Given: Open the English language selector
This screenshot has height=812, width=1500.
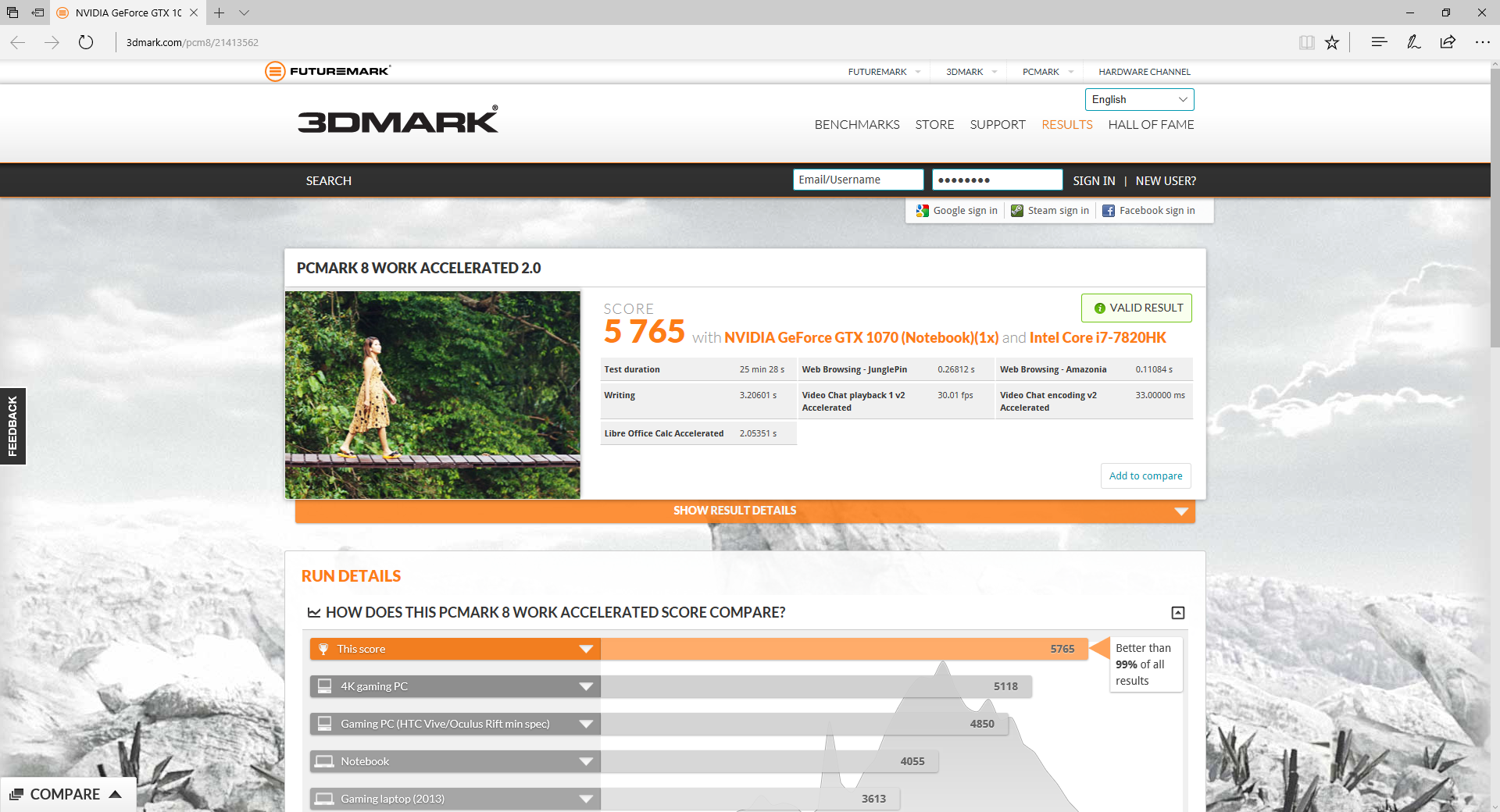Looking at the screenshot, I should click(1139, 99).
